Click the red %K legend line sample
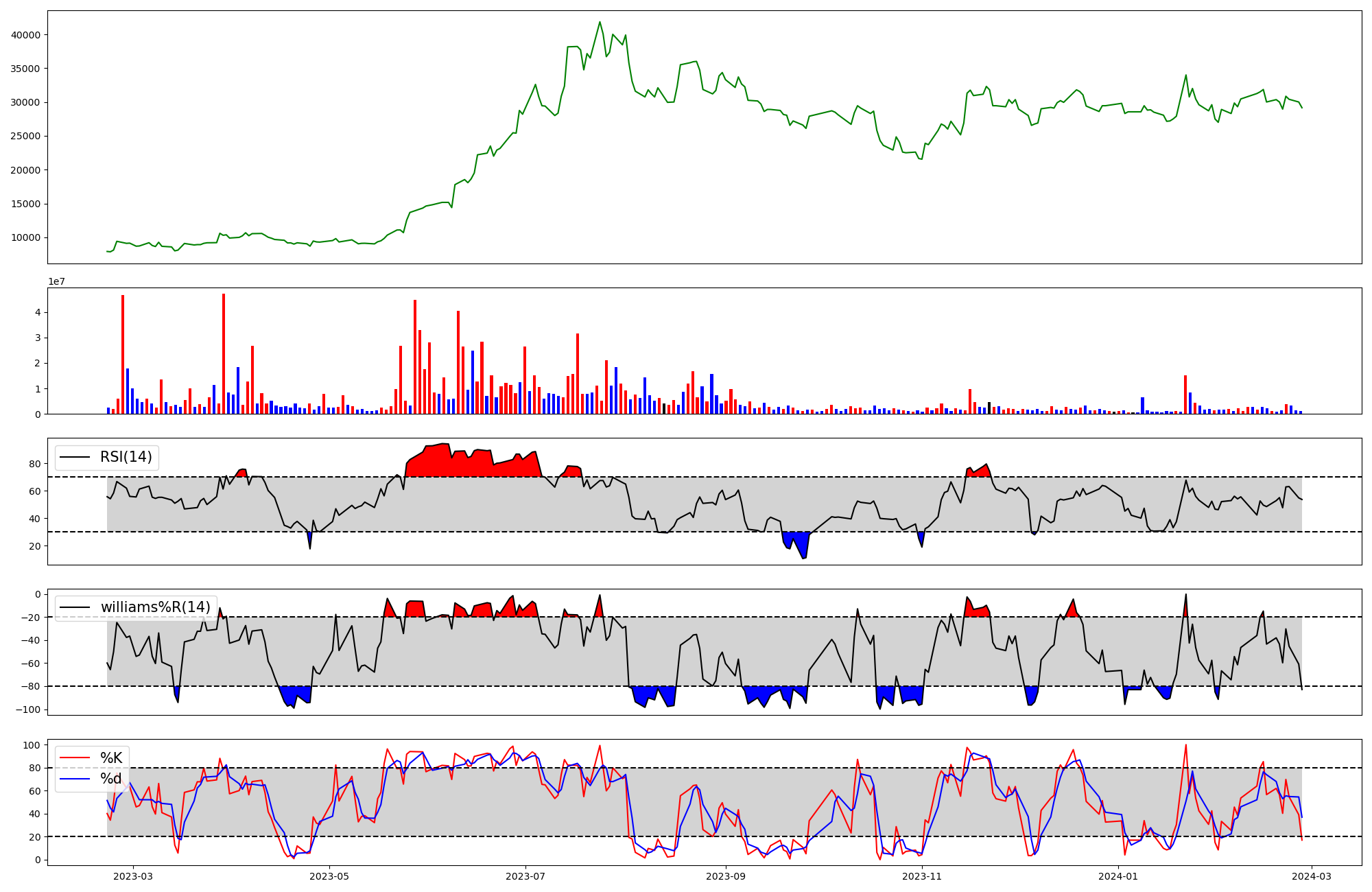Image resolution: width=1372 pixels, height=892 pixels. click(x=75, y=758)
